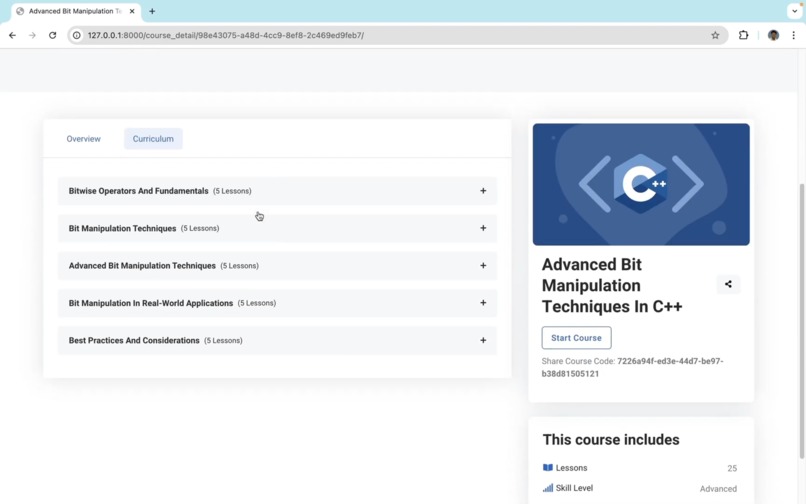
Task: Switch to the Overview tab
Action: (83, 139)
